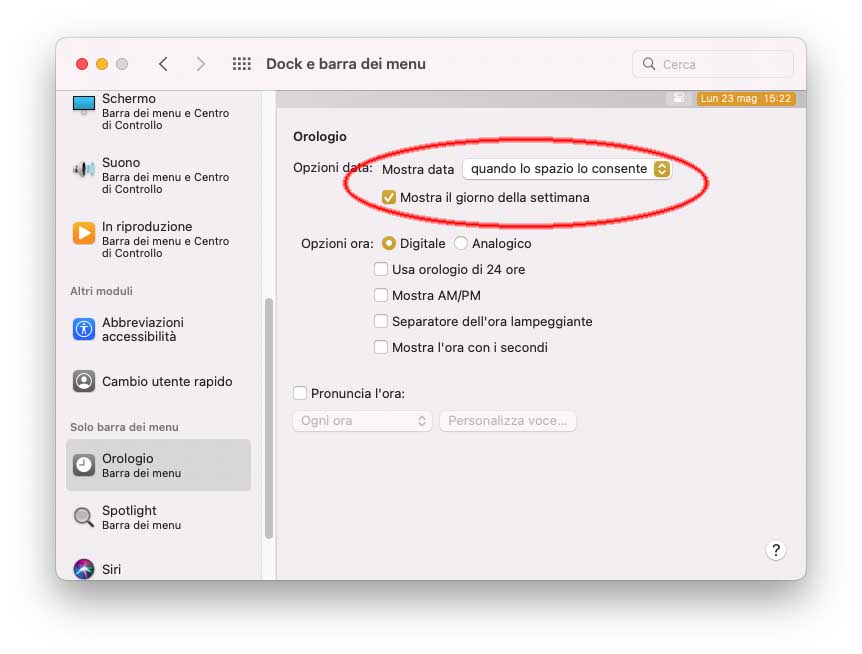Select the Suono speaker icon
Image resolution: width=862 pixels, height=654 pixels.
tap(84, 169)
